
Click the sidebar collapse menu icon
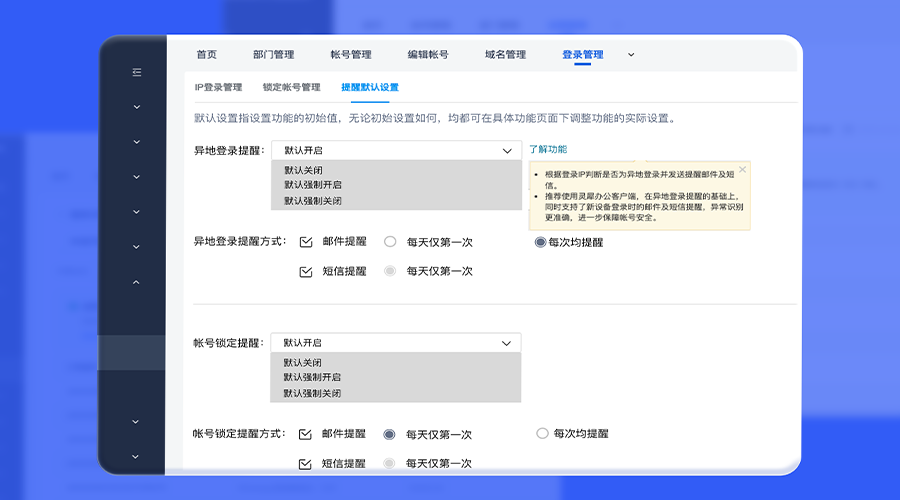click(137, 72)
